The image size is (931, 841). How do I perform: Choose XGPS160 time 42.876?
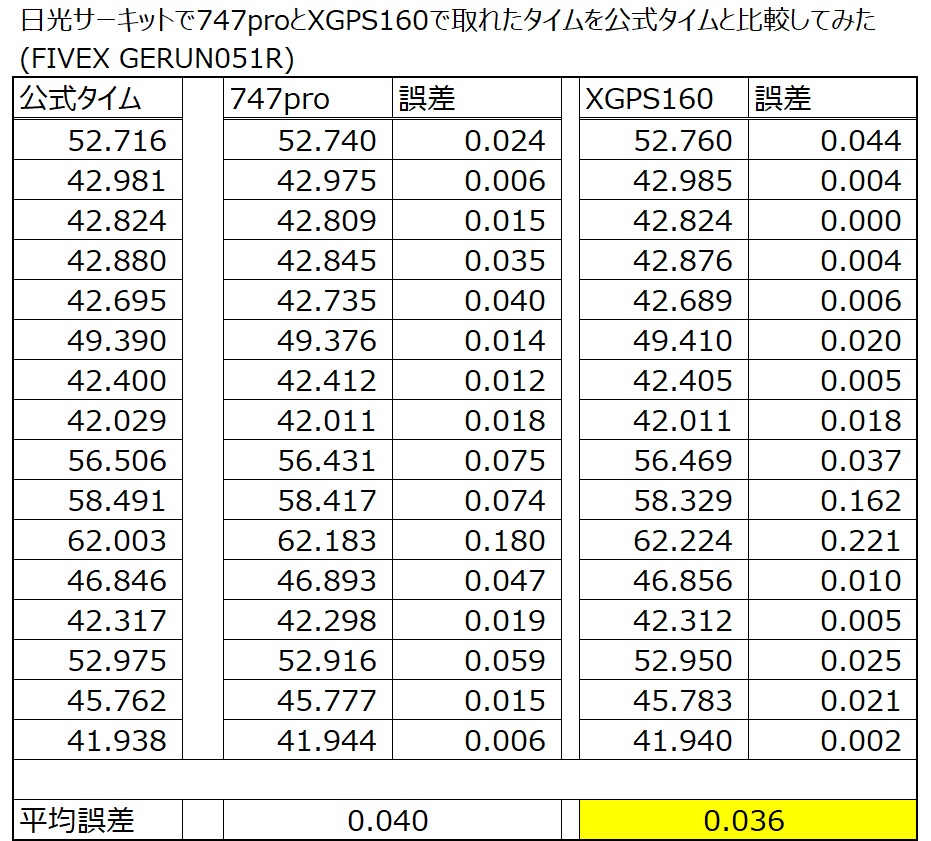pos(664,260)
